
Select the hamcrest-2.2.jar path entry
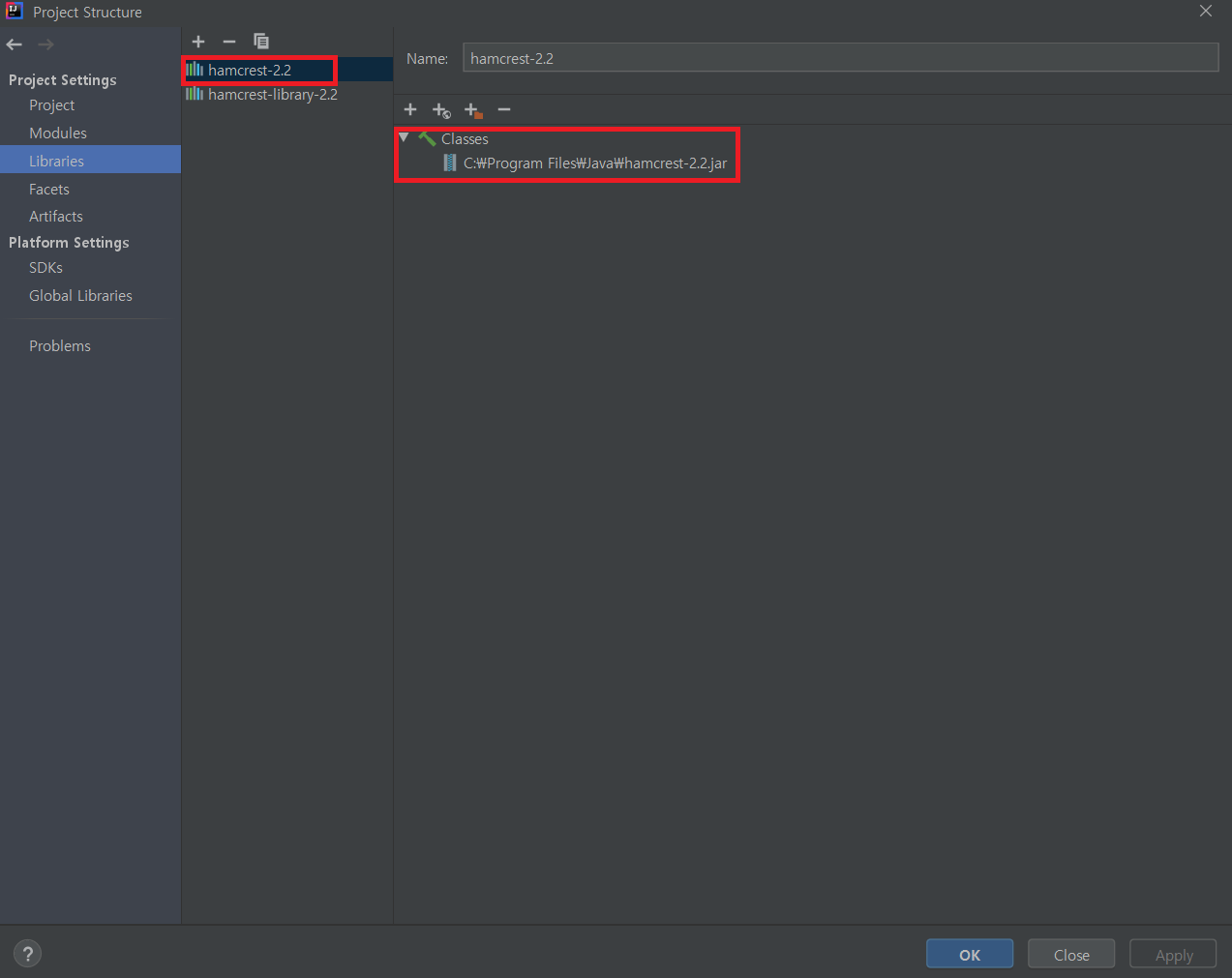595,163
